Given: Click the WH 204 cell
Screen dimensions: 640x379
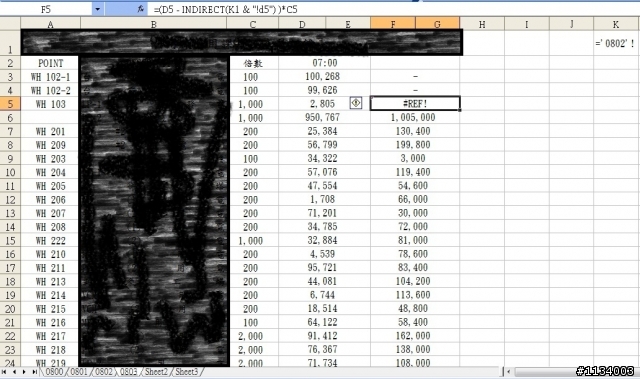Looking at the screenshot, I should (51, 172).
